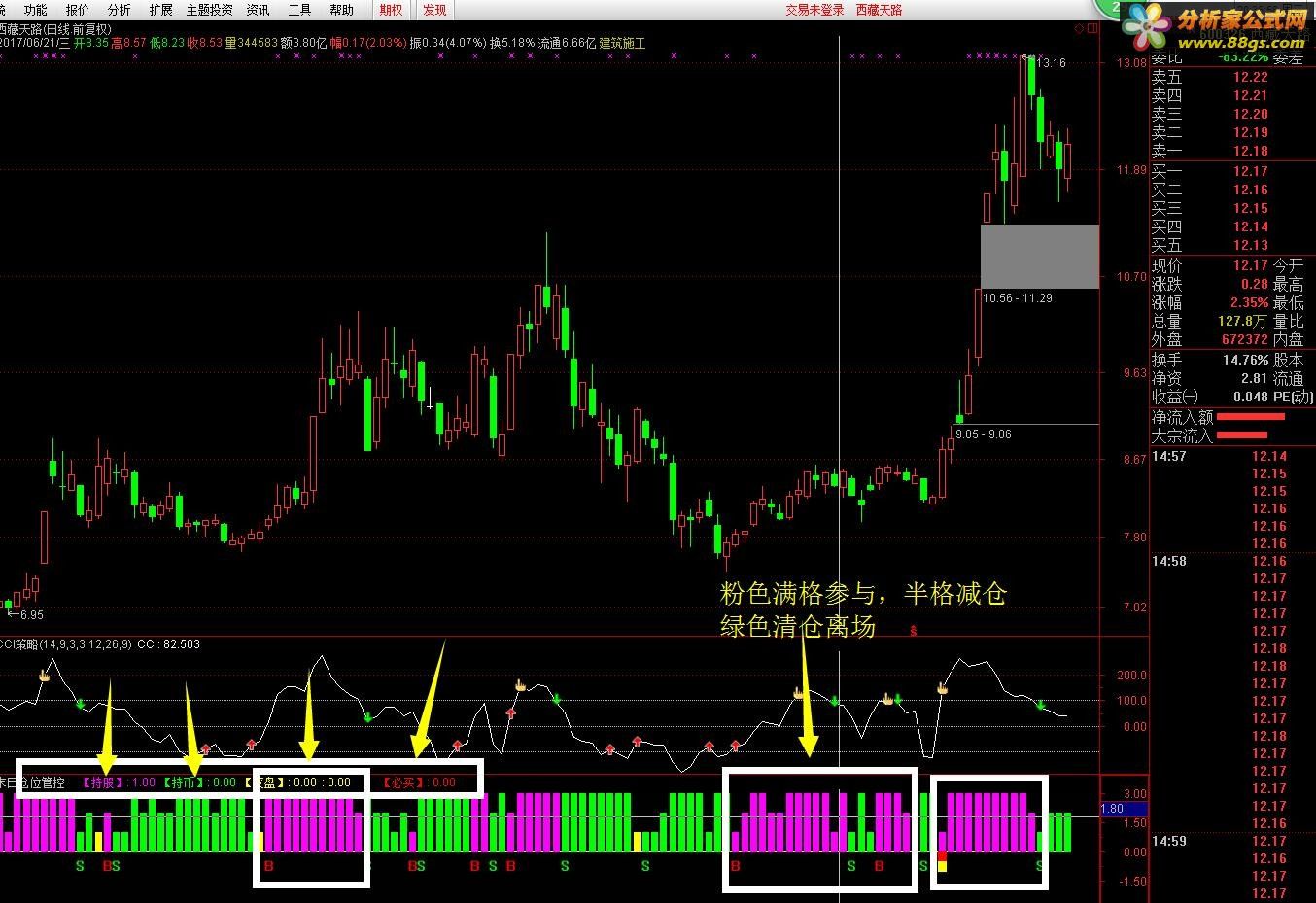The height and width of the screenshot is (903, 1316).
Task: Click the 收益(一) 0.048 quote row
Action: pyautogui.click(x=1210, y=397)
